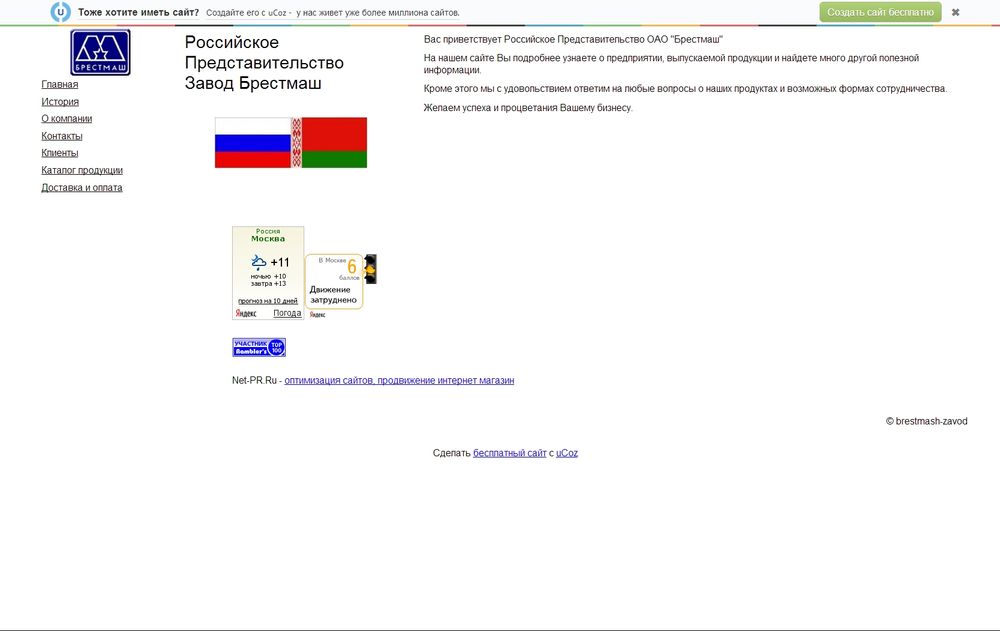Click 'Net-PR.Ru' text before the link
1000x631 pixels.
pos(254,380)
